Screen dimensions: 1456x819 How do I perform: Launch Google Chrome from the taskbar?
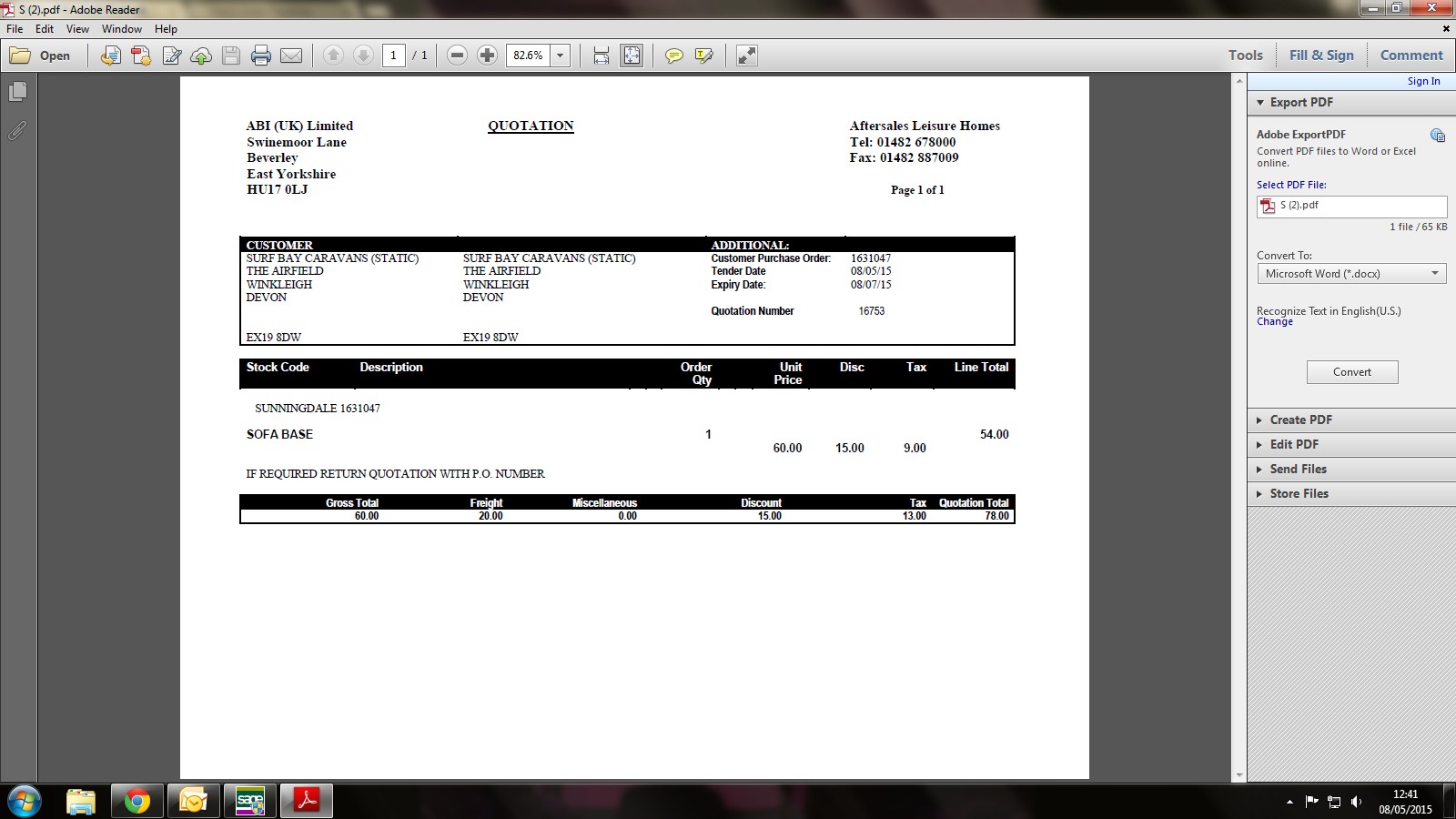click(137, 802)
